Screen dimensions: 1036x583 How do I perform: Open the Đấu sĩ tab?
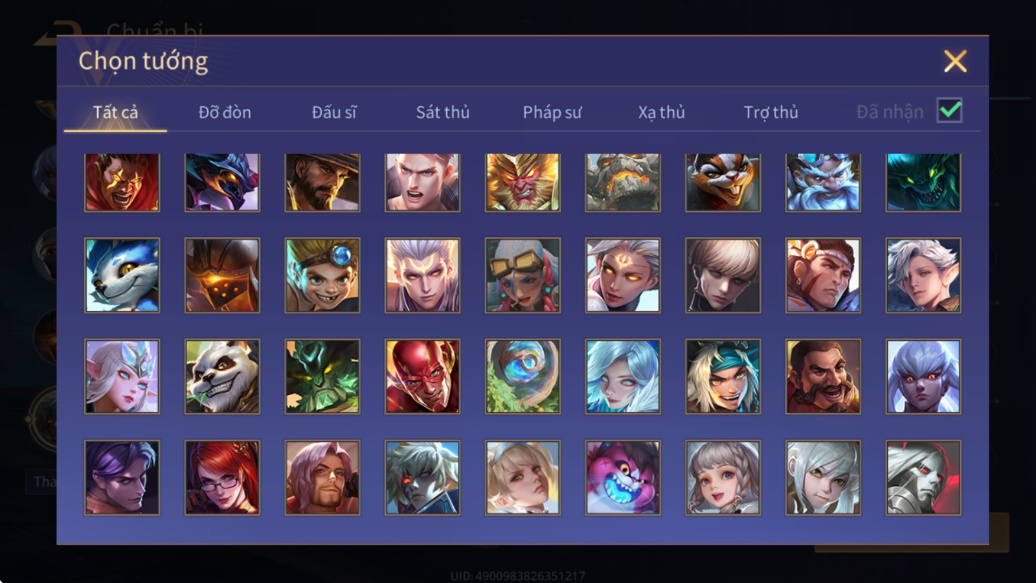tap(334, 112)
